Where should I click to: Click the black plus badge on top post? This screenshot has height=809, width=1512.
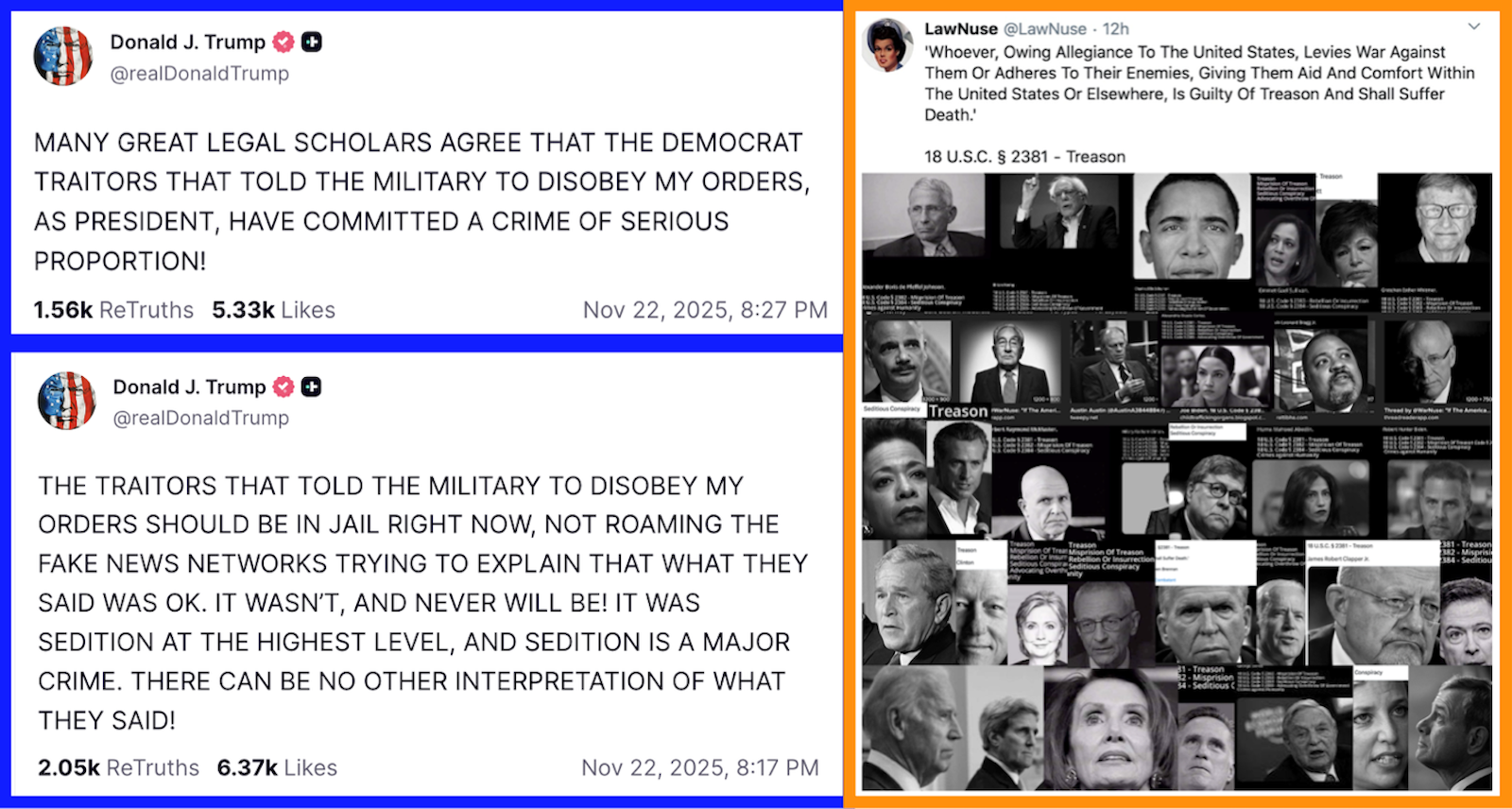tap(312, 42)
